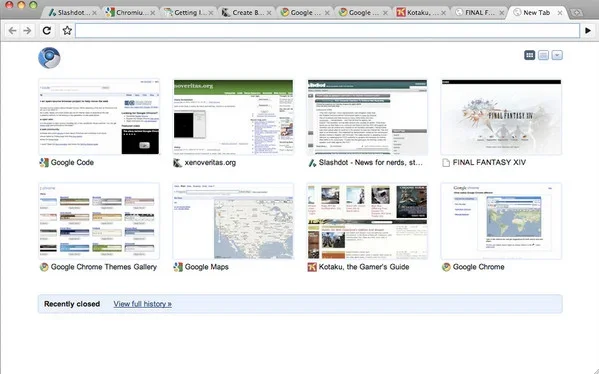Click the FINAL FANTASY XIV title link
Image resolution: width=599 pixels, height=374 pixels.
489,162
